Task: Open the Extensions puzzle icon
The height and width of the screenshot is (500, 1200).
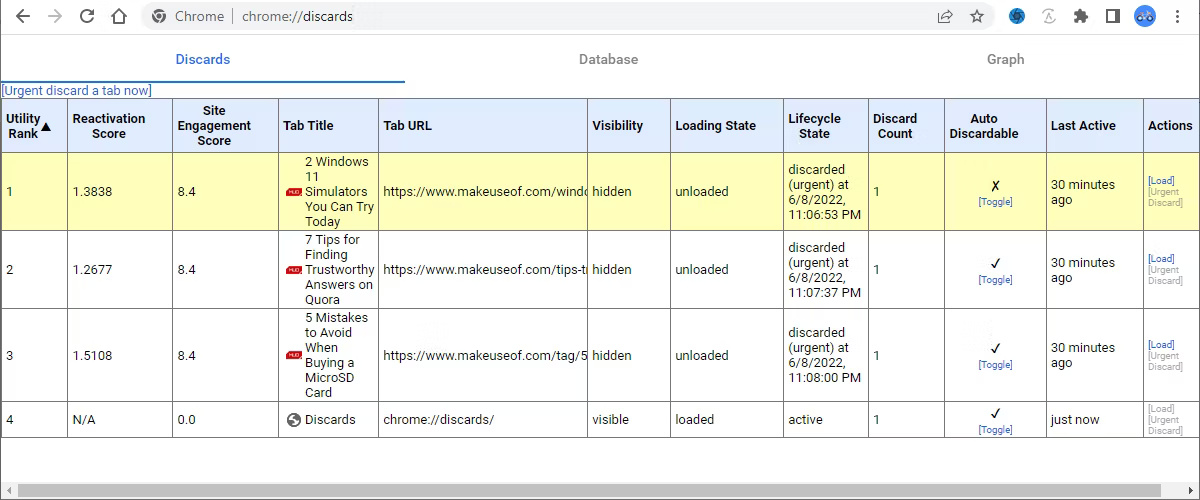Action: [x=1080, y=16]
